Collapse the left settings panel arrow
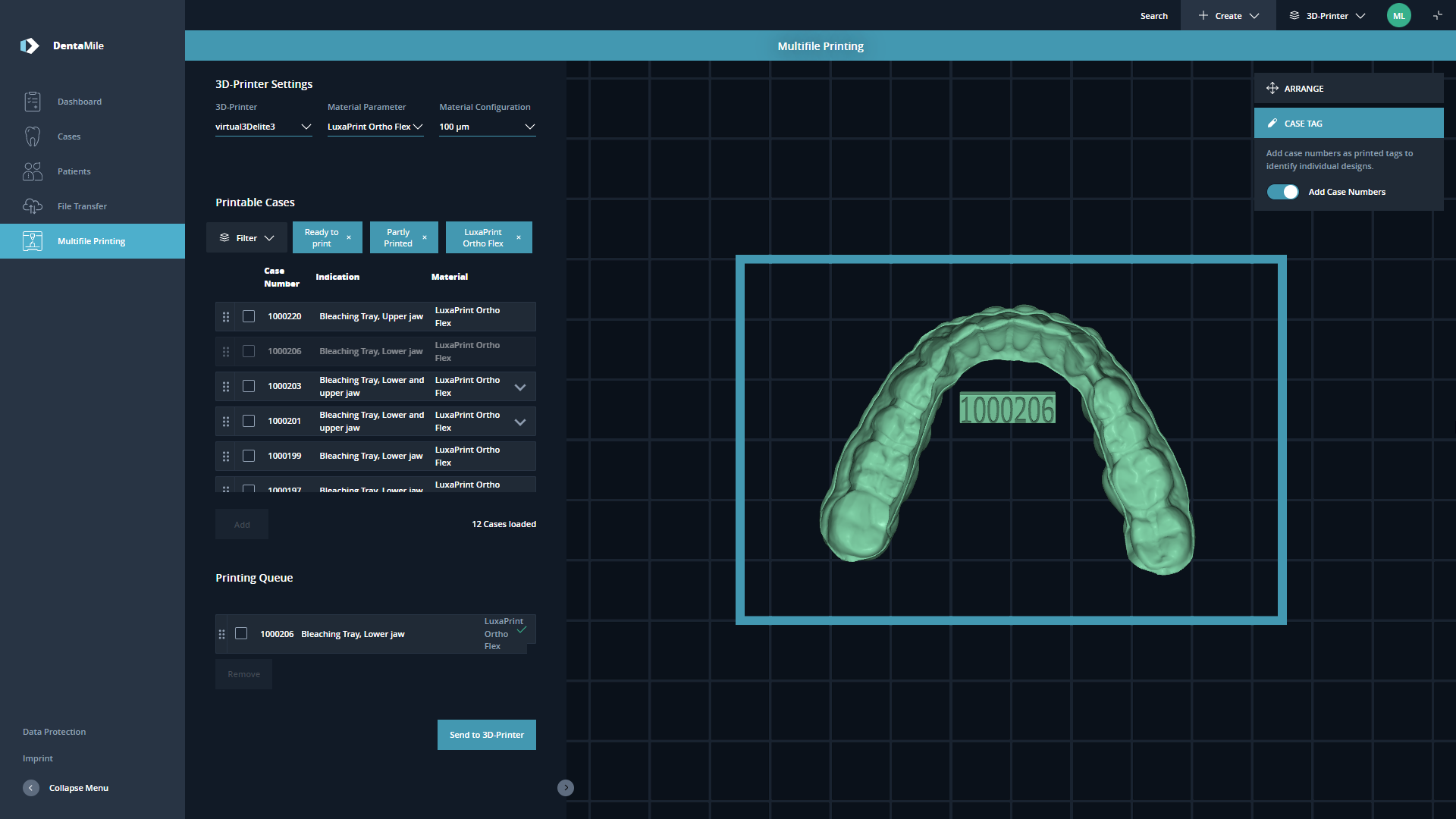This screenshot has width=1456, height=819. [566, 788]
